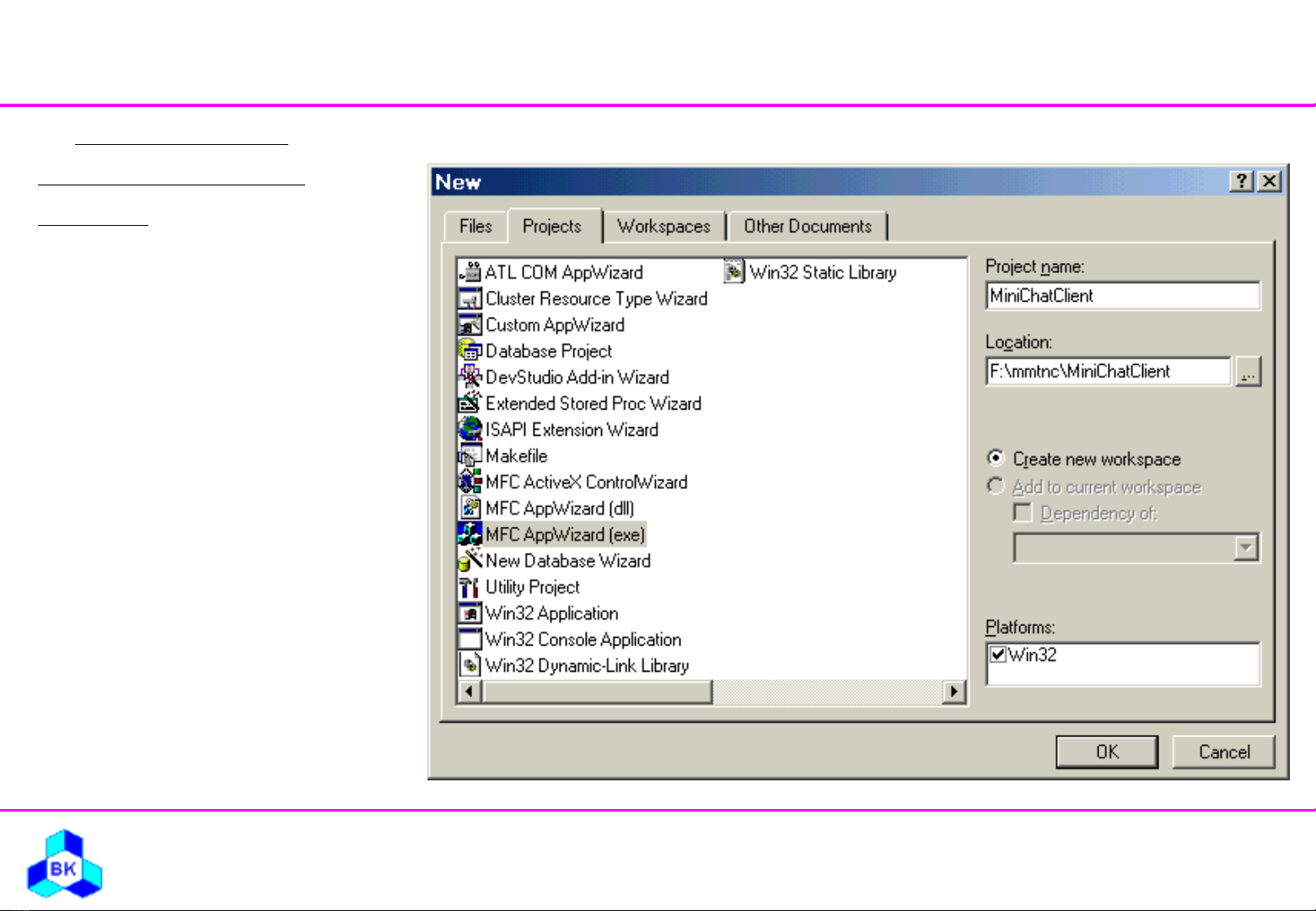Click the location browse (...) button
Screen dimensions: 1316x911
click(x=1248, y=371)
